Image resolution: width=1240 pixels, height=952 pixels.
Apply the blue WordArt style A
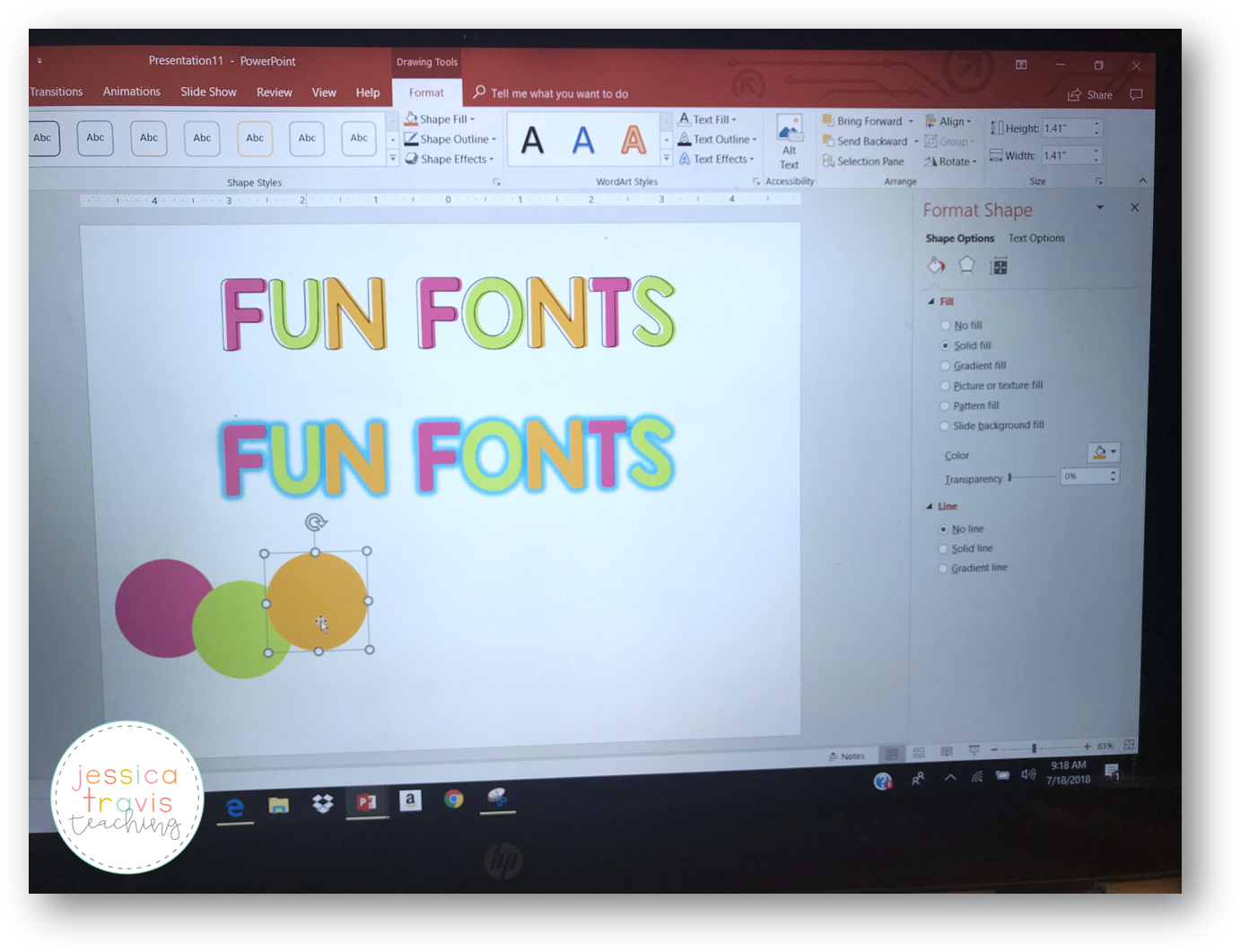pos(583,140)
